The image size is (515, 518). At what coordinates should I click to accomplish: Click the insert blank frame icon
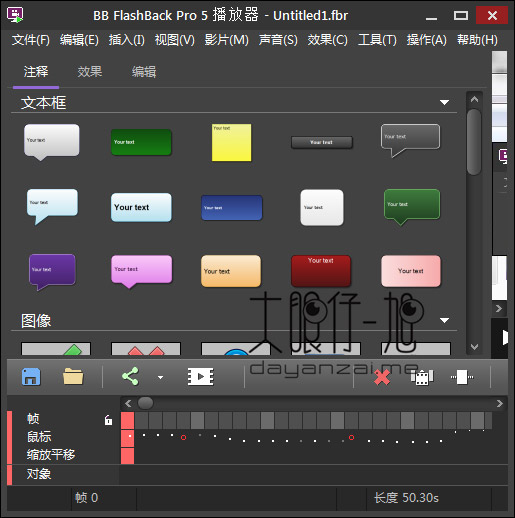(462, 377)
